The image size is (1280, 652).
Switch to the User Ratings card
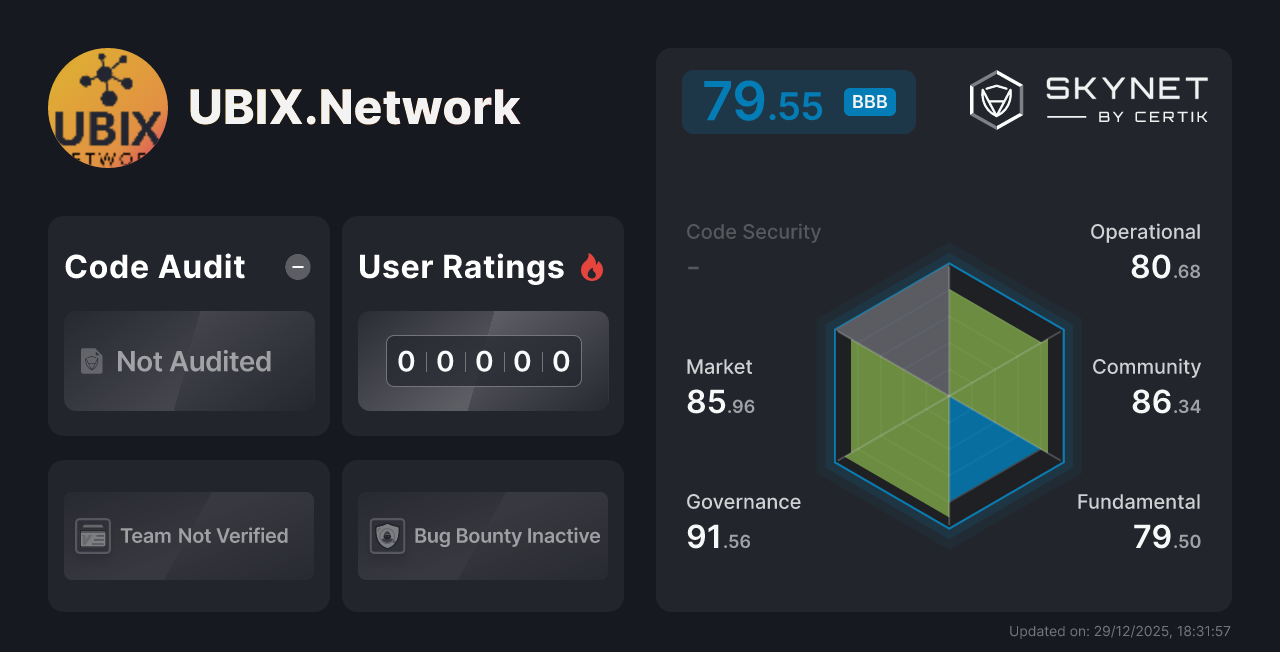click(483, 325)
